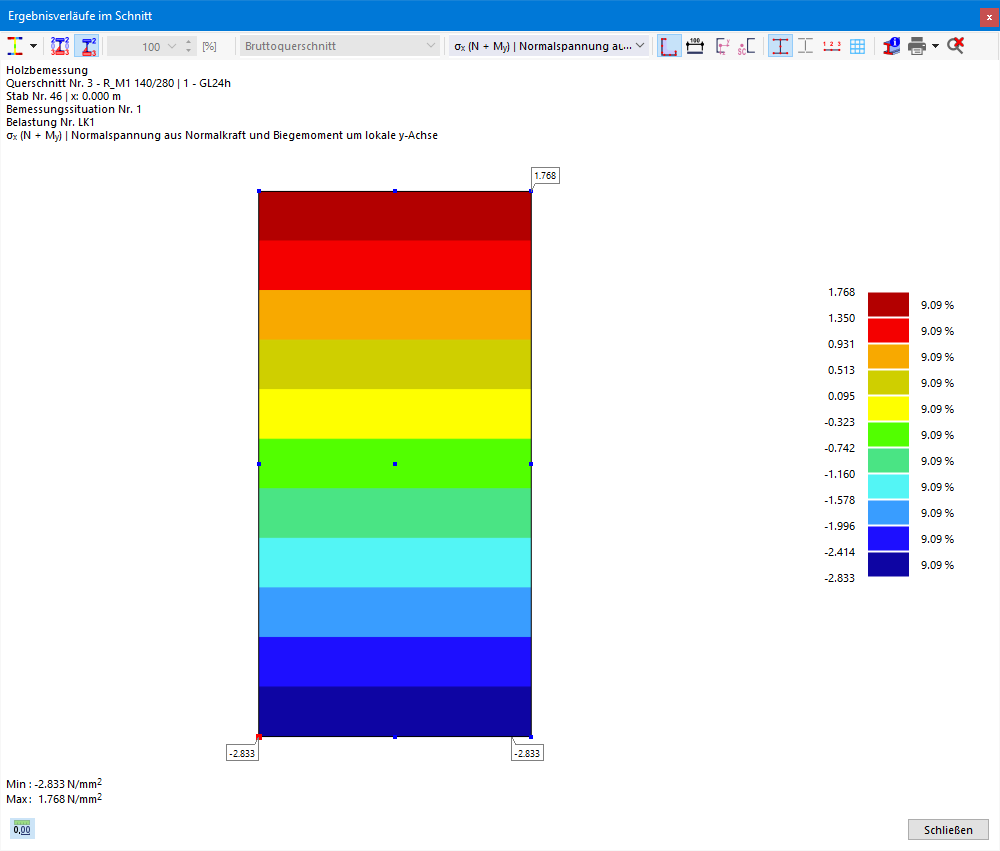Close the Ergebnisverläufe im Schnitt window

pos(989,17)
